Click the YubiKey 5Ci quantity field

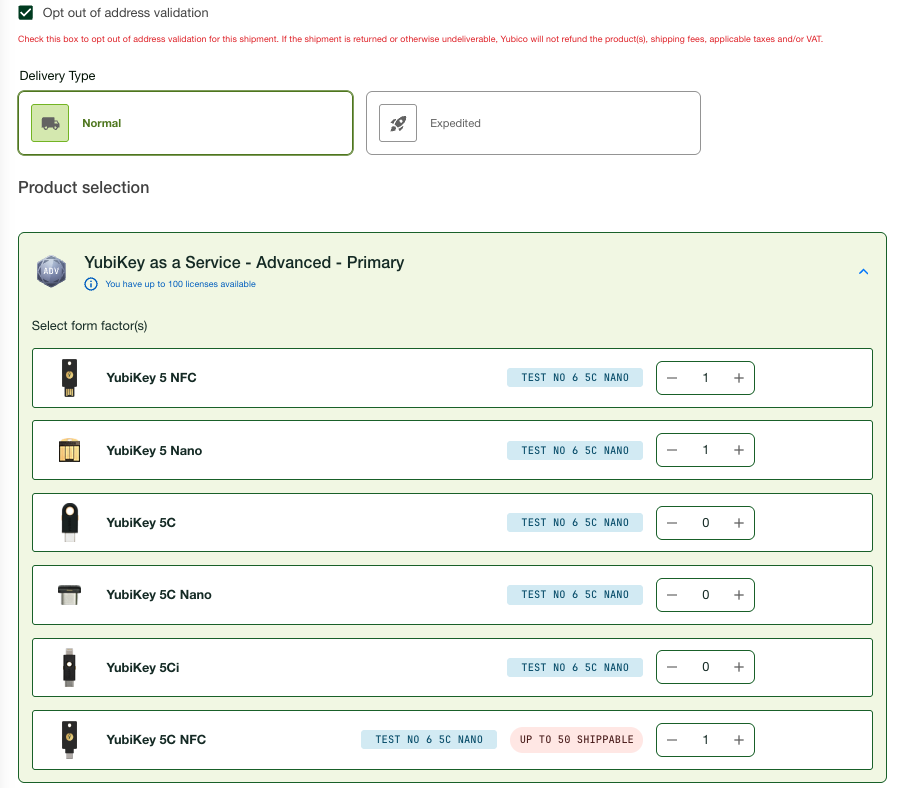point(705,667)
